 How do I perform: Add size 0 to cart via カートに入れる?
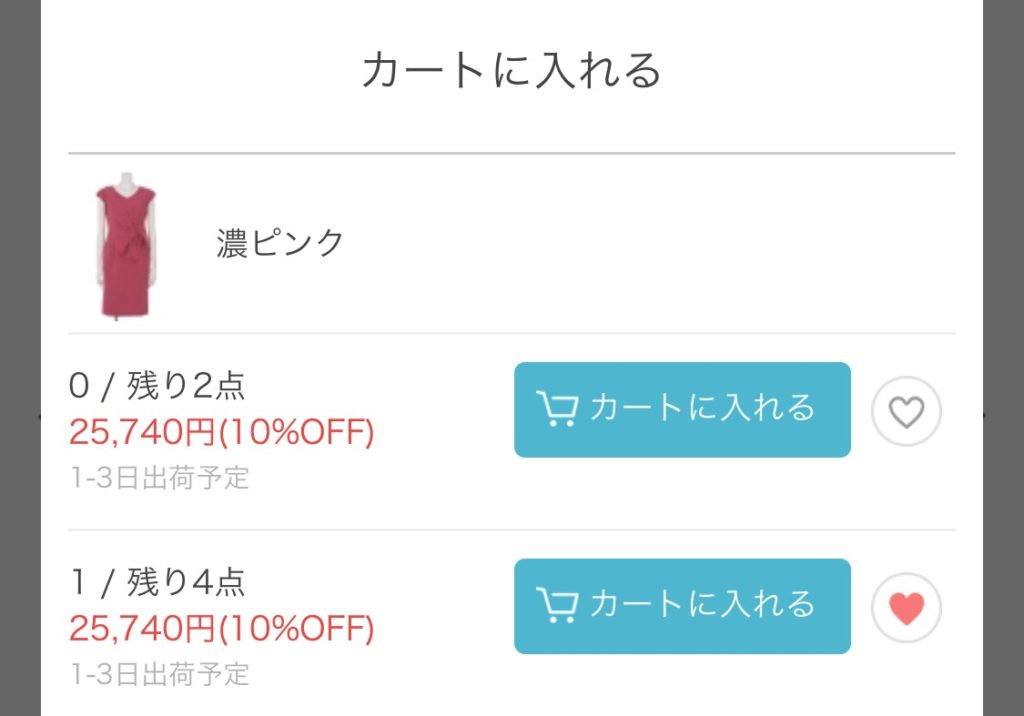click(x=682, y=410)
